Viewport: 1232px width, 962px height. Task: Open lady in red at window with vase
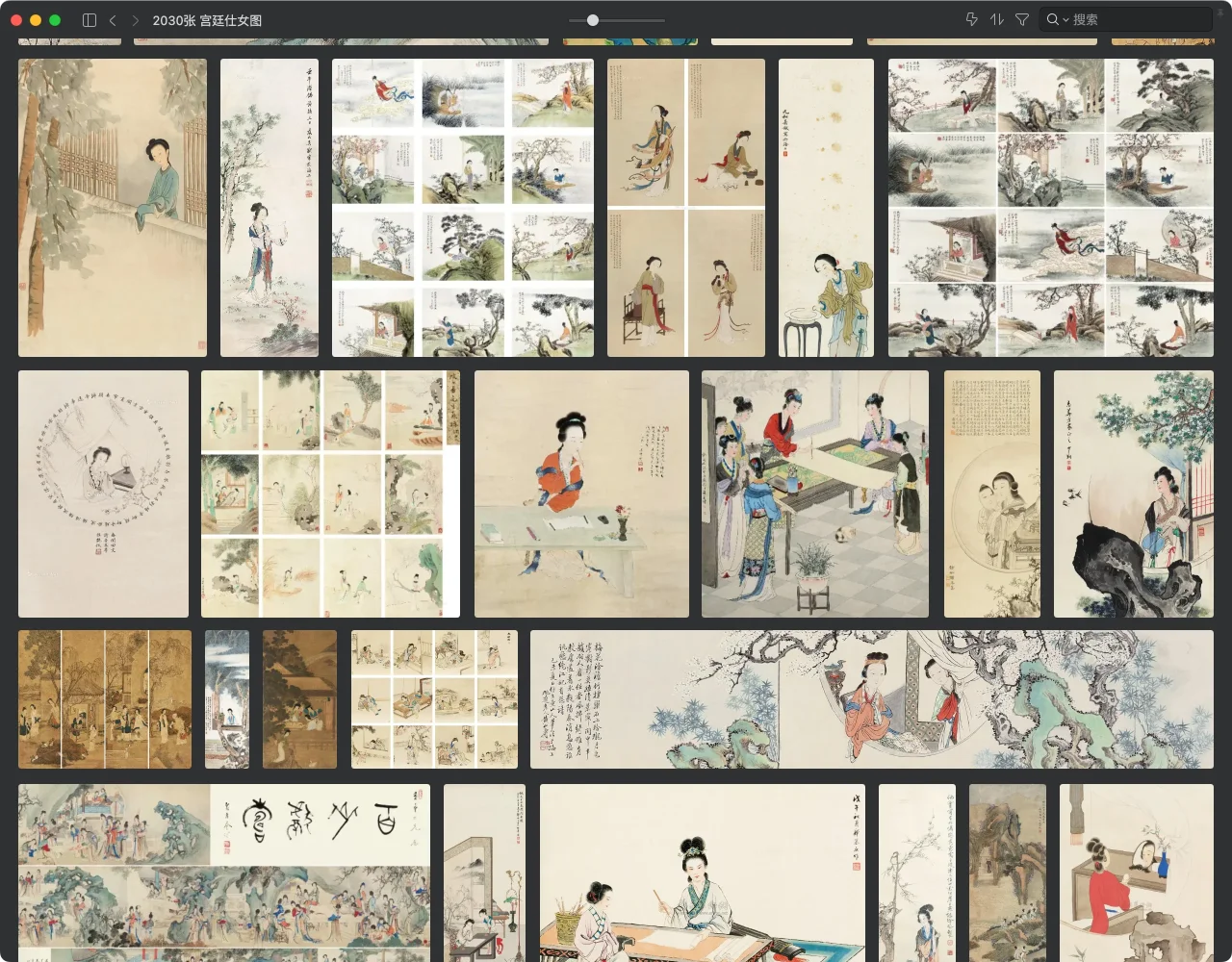click(x=1137, y=873)
